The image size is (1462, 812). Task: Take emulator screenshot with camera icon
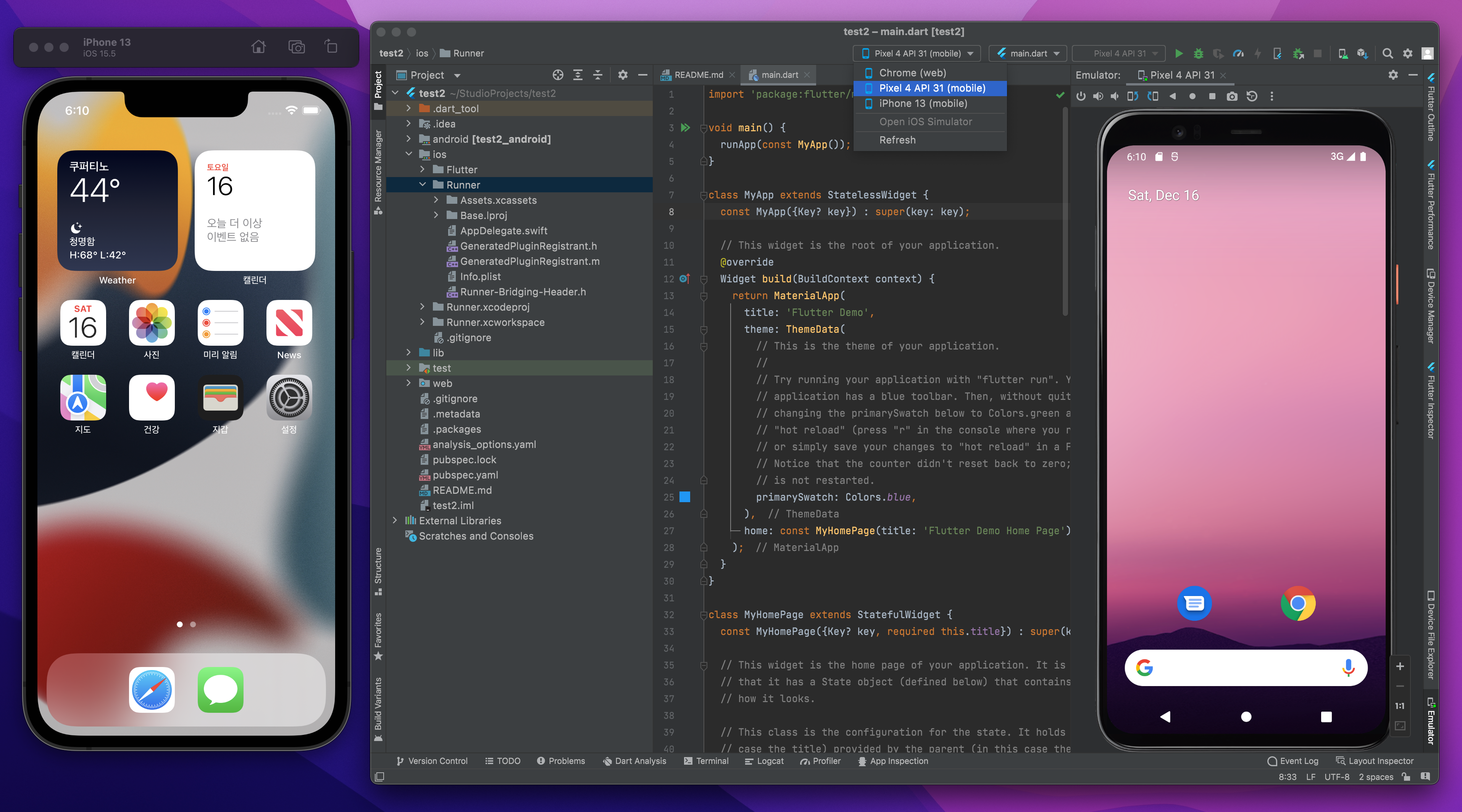(x=1231, y=97)
